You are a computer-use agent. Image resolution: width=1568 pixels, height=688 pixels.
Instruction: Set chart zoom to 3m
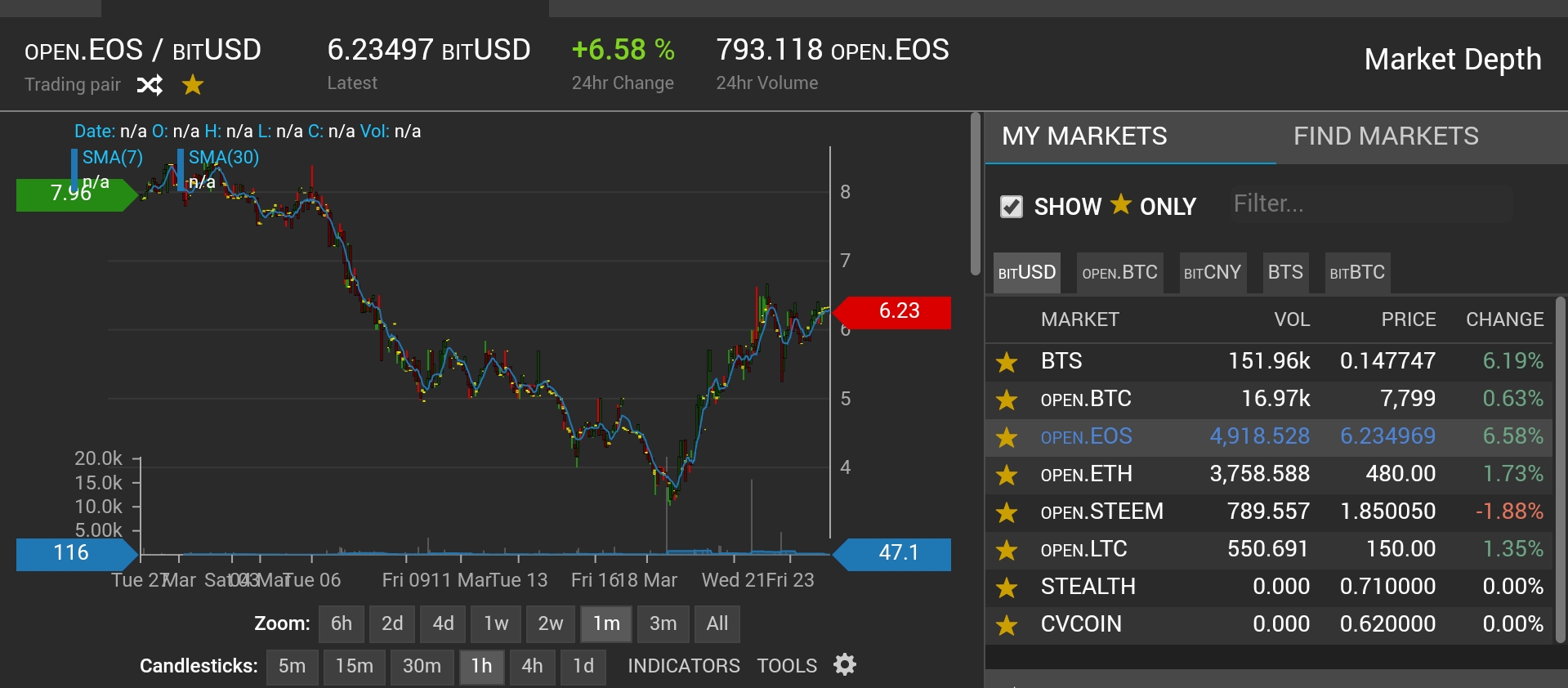pyautogui.click(x=663, y=623)
